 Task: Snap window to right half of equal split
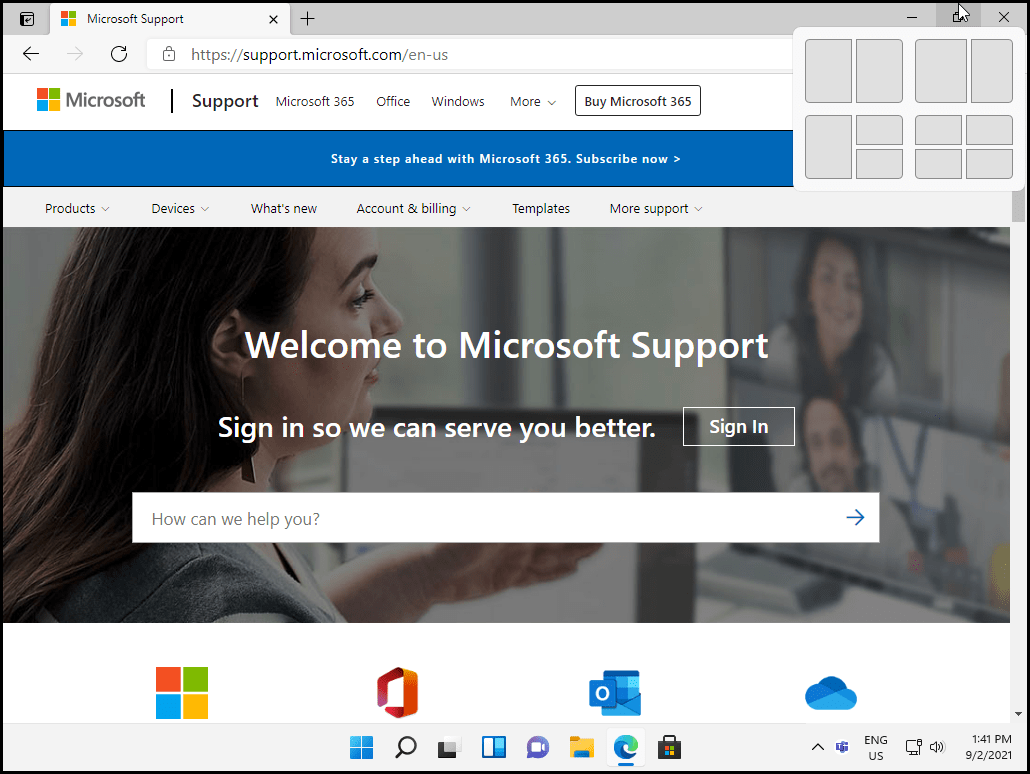(880, 71)
